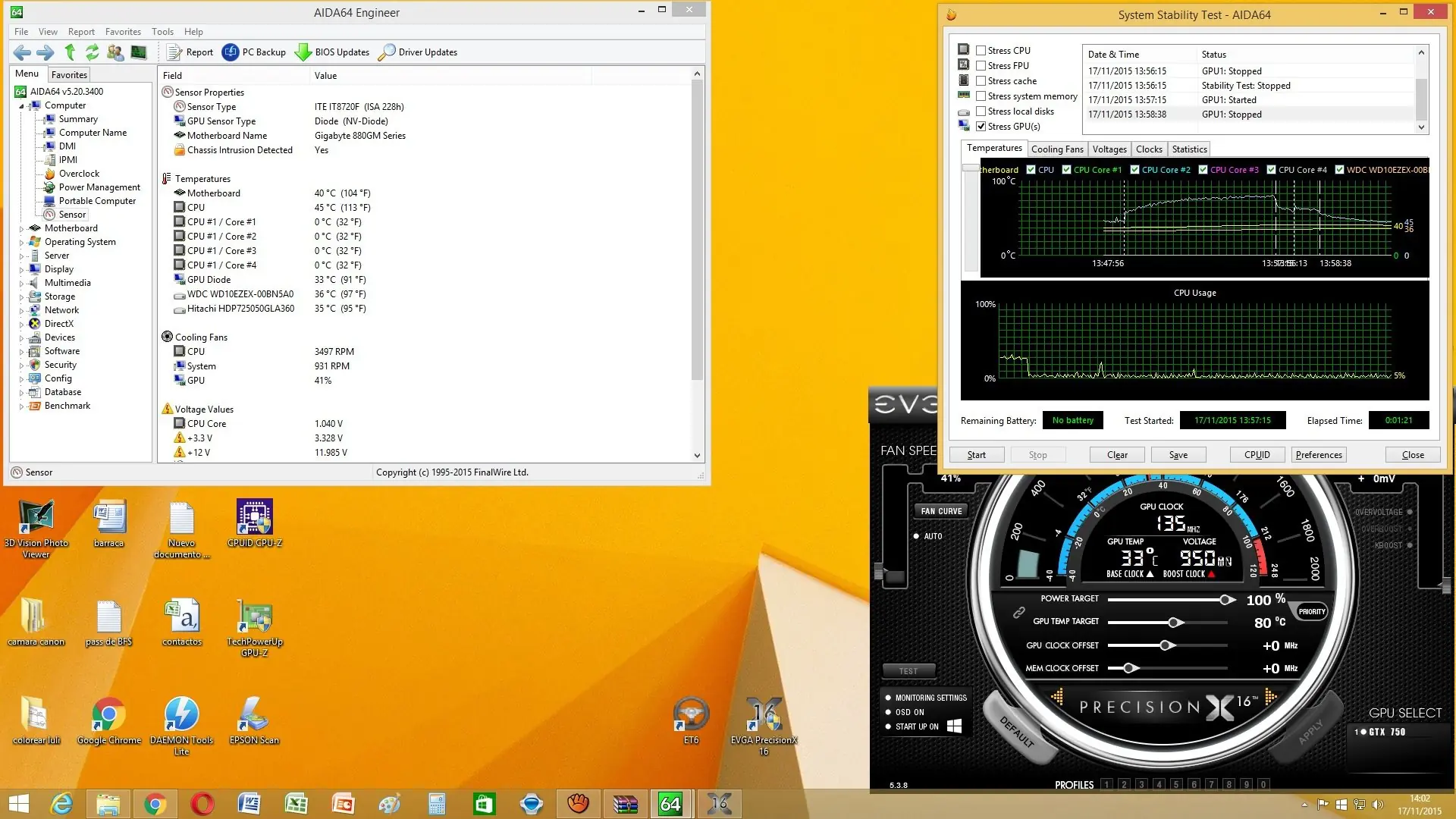Expand the Software tree node
Screen dimensions: 1456x819
coord(21,351)
